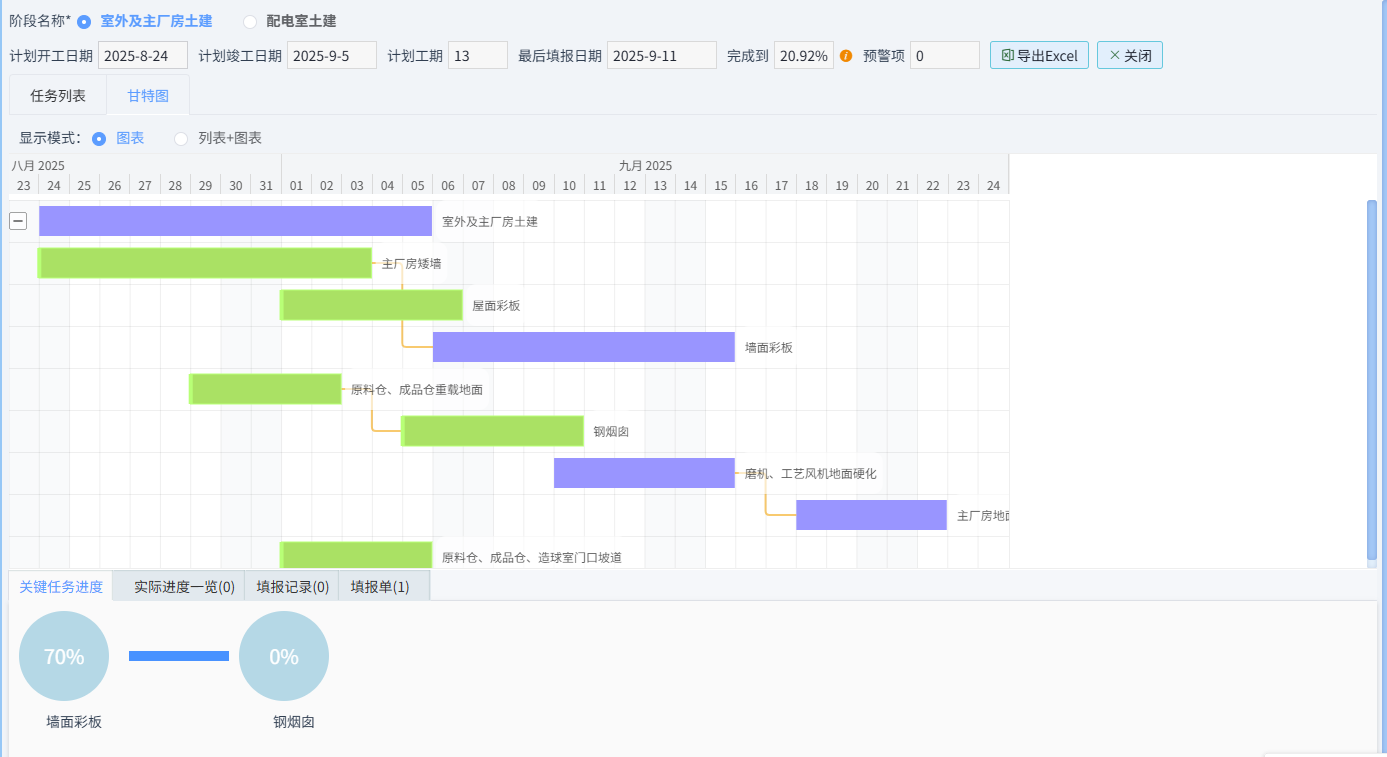Select the 磨机、工艺风机地面硬化 task bar
The height and width of the screenshot is (757, 1387).
point(645,473)
